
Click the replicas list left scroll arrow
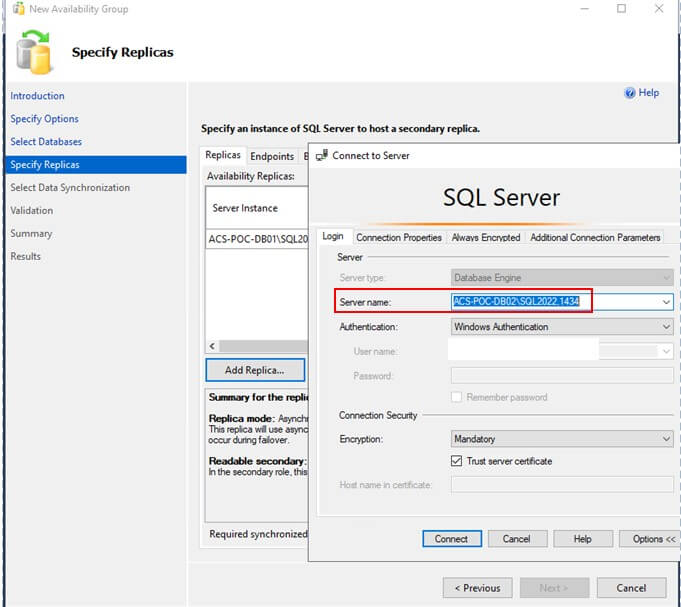[x=212, y=346]
